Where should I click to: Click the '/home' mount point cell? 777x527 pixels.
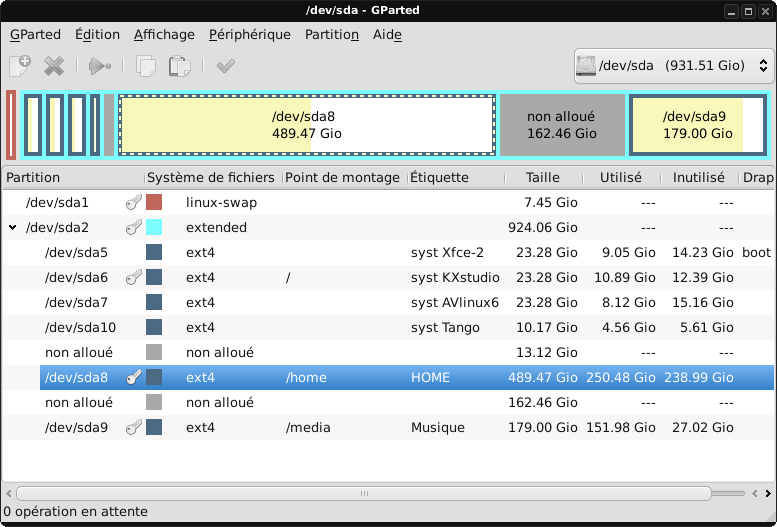(x=306, y=377)
